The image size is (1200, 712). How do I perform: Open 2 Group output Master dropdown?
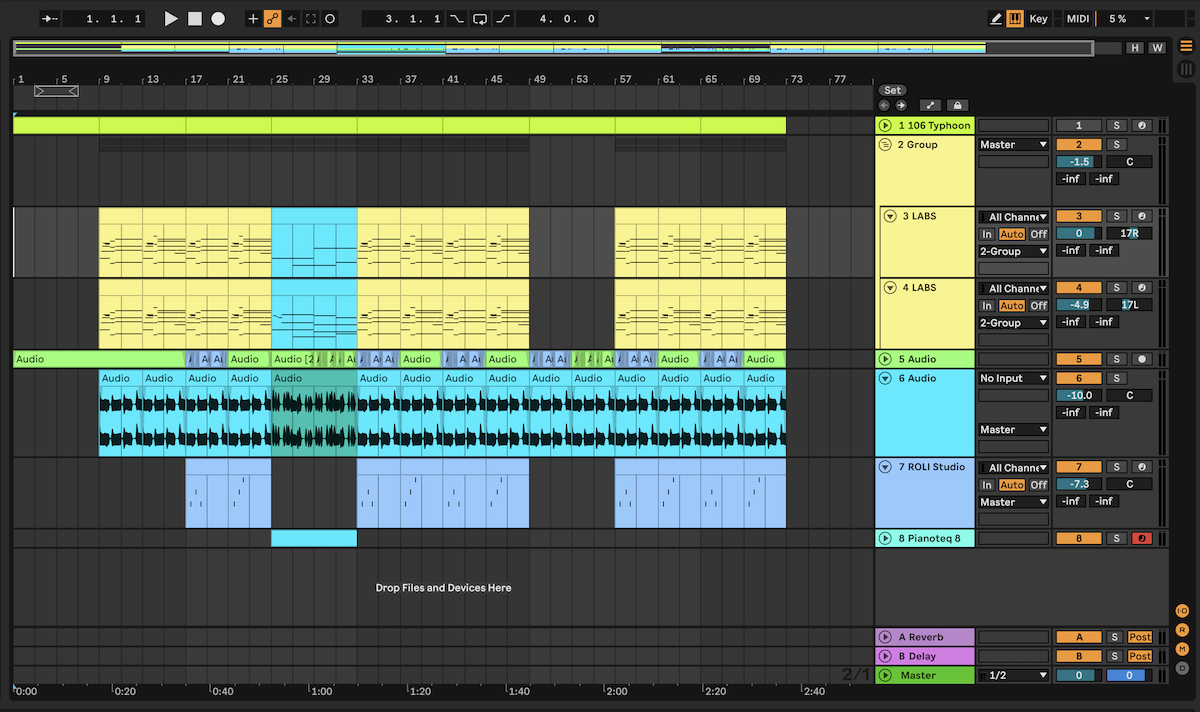pyautogui.click(x=1013, y=145)
